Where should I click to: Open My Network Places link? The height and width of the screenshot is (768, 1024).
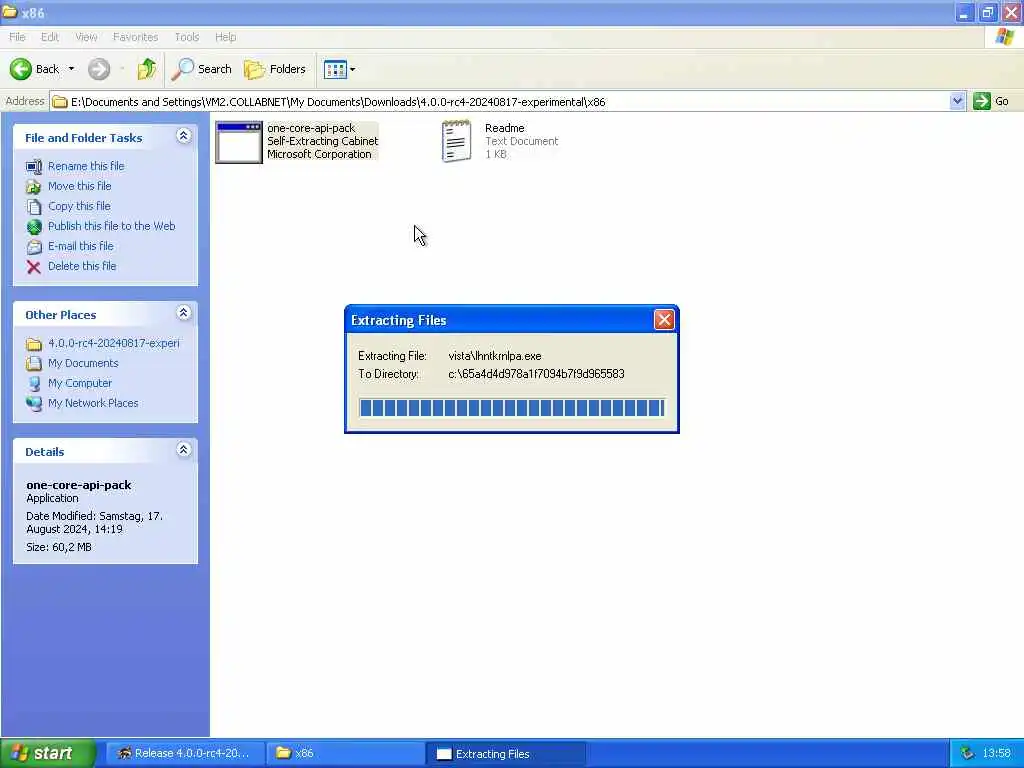pyautogui.click(x=93, y=403)
